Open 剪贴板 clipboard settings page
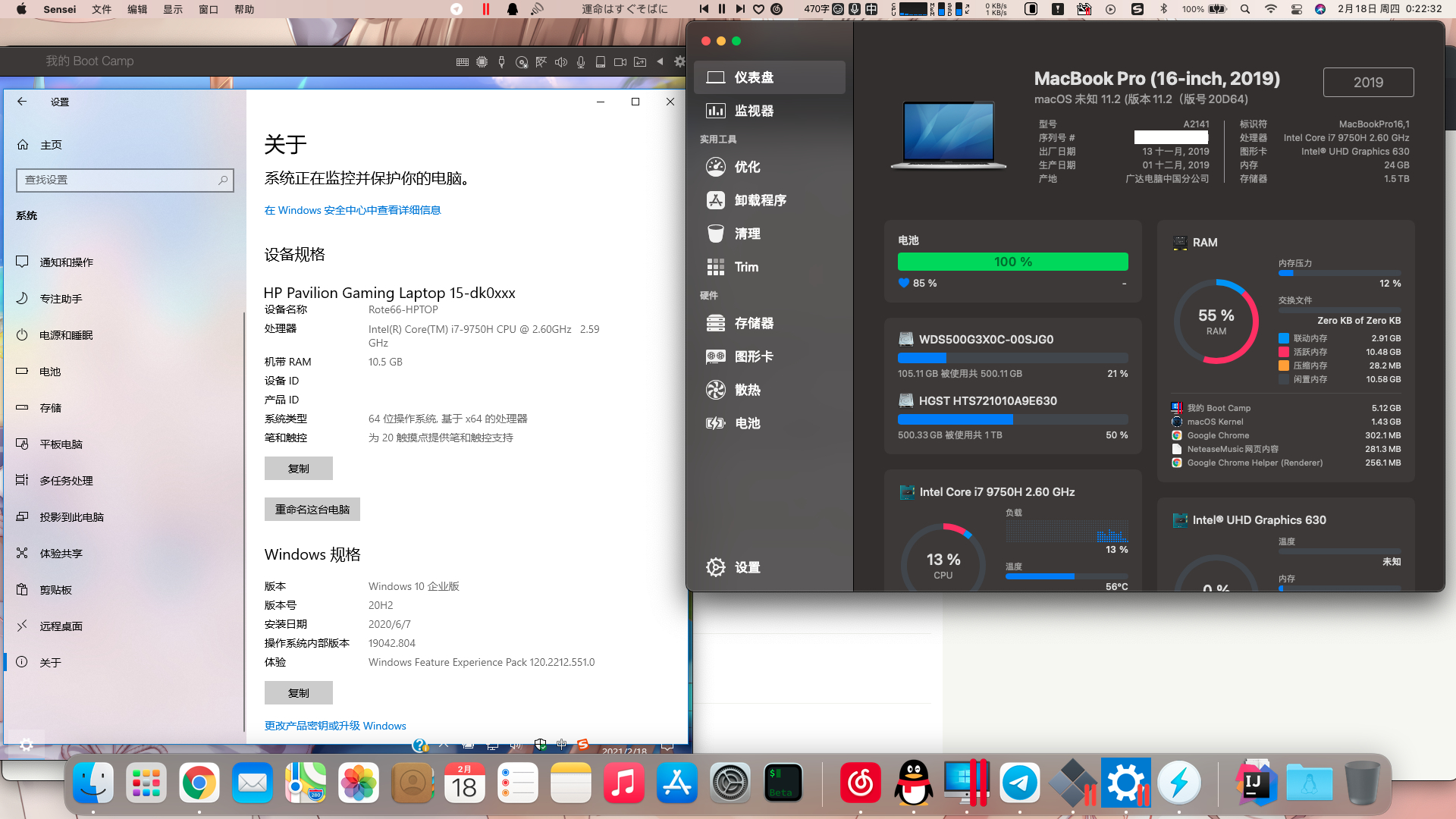Viewport: 1456px width, 819px height. click(123, 589)
